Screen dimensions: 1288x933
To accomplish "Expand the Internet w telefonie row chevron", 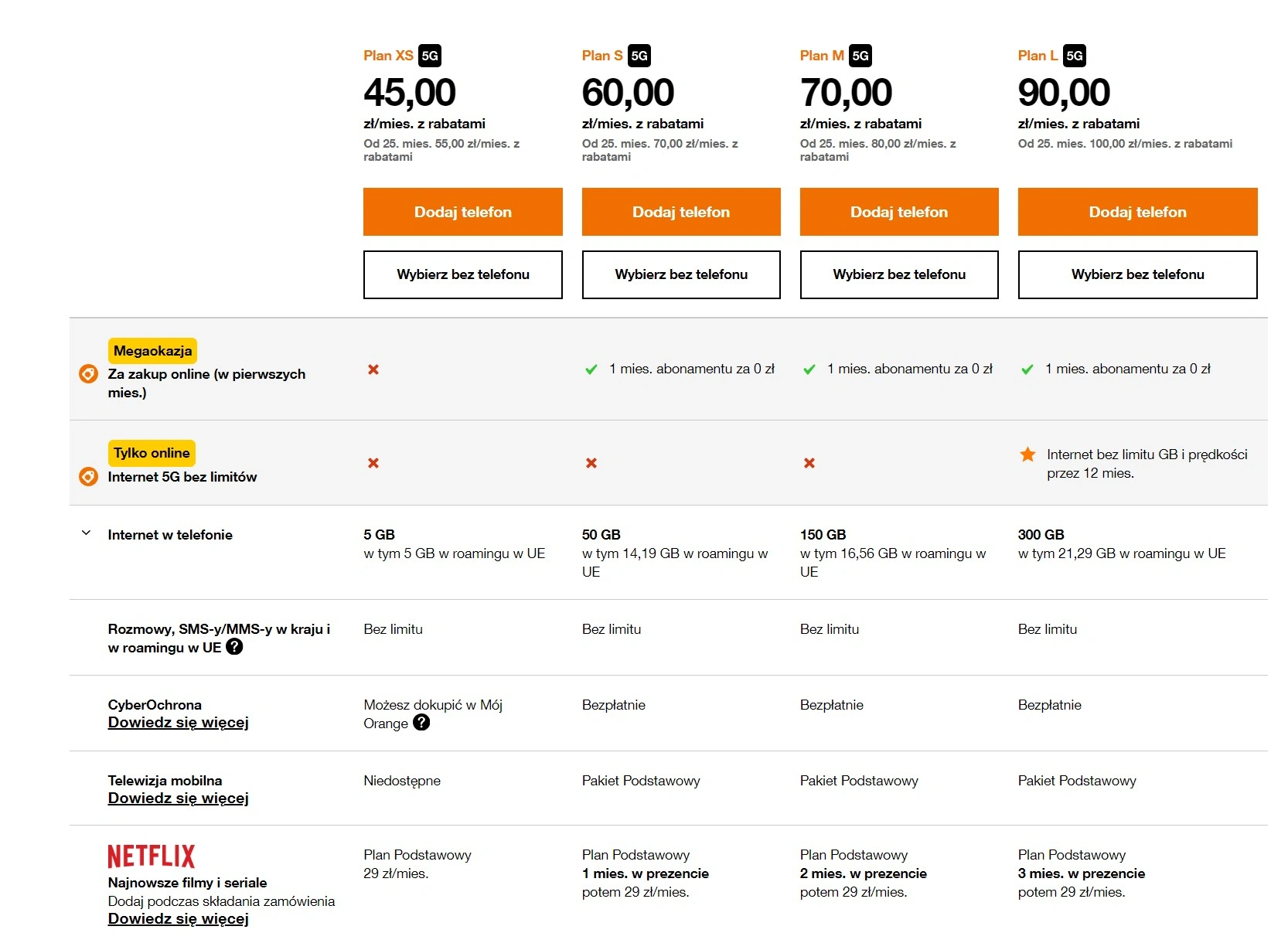I will 87,533.
